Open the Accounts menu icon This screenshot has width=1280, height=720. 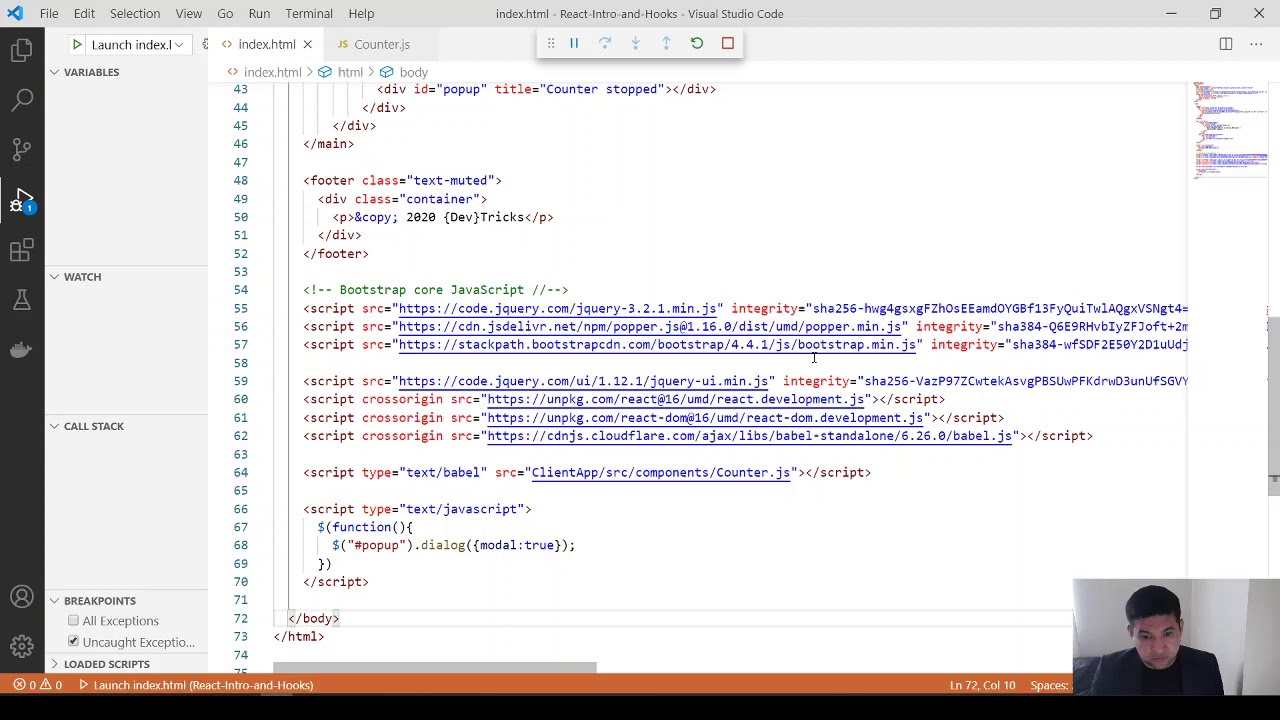pos(22,597)
